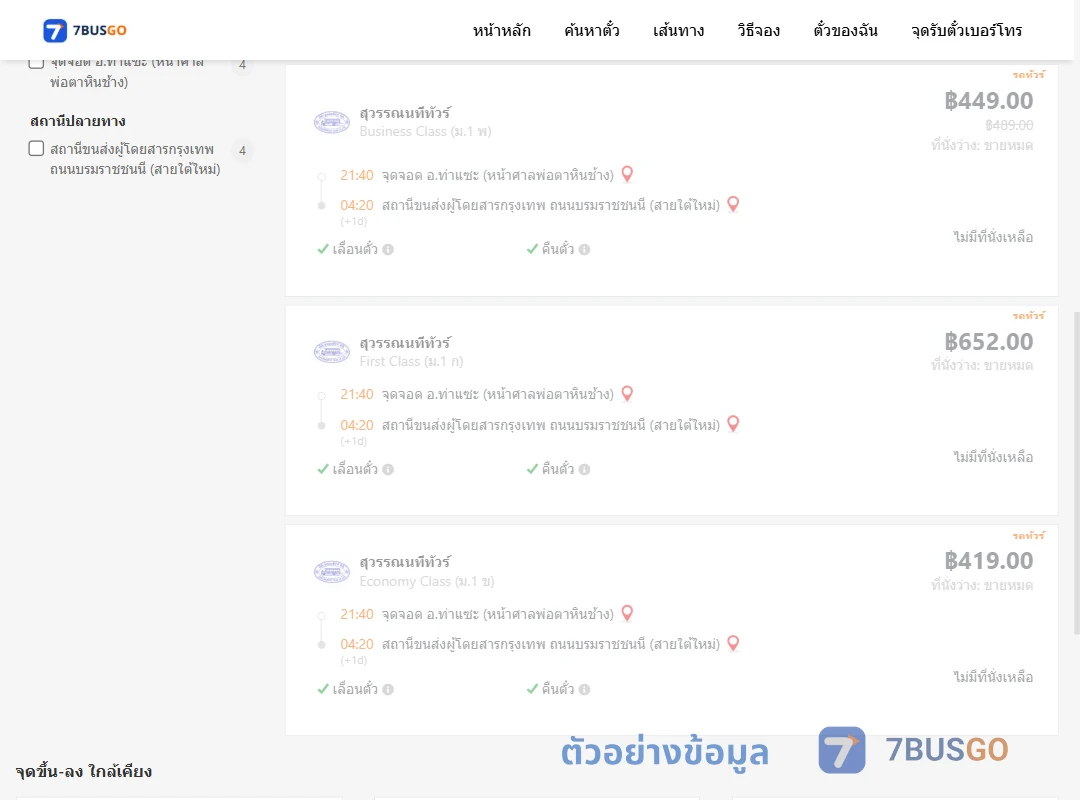
Task: Click map pin of 21:40 stop, First Class
Action: point(627,393)
